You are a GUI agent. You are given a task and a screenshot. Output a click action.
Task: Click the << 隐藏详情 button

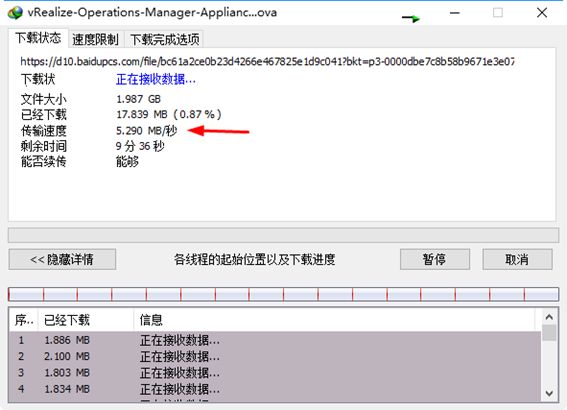pos(62,259)
